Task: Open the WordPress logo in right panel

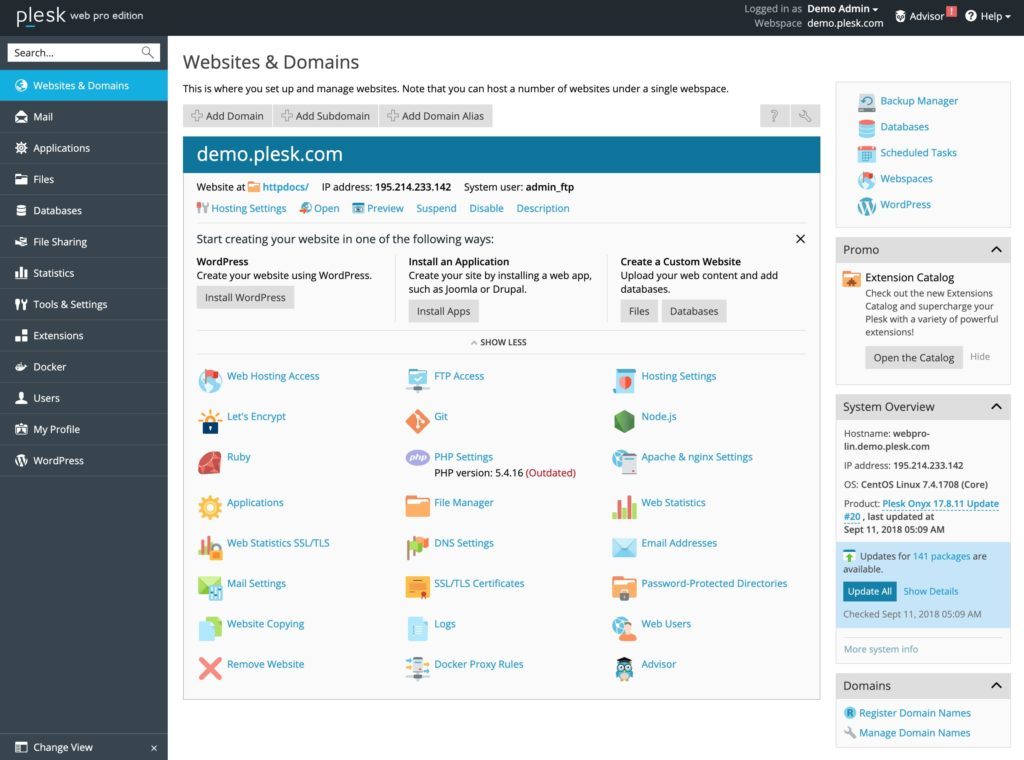Action: point(867,206)
